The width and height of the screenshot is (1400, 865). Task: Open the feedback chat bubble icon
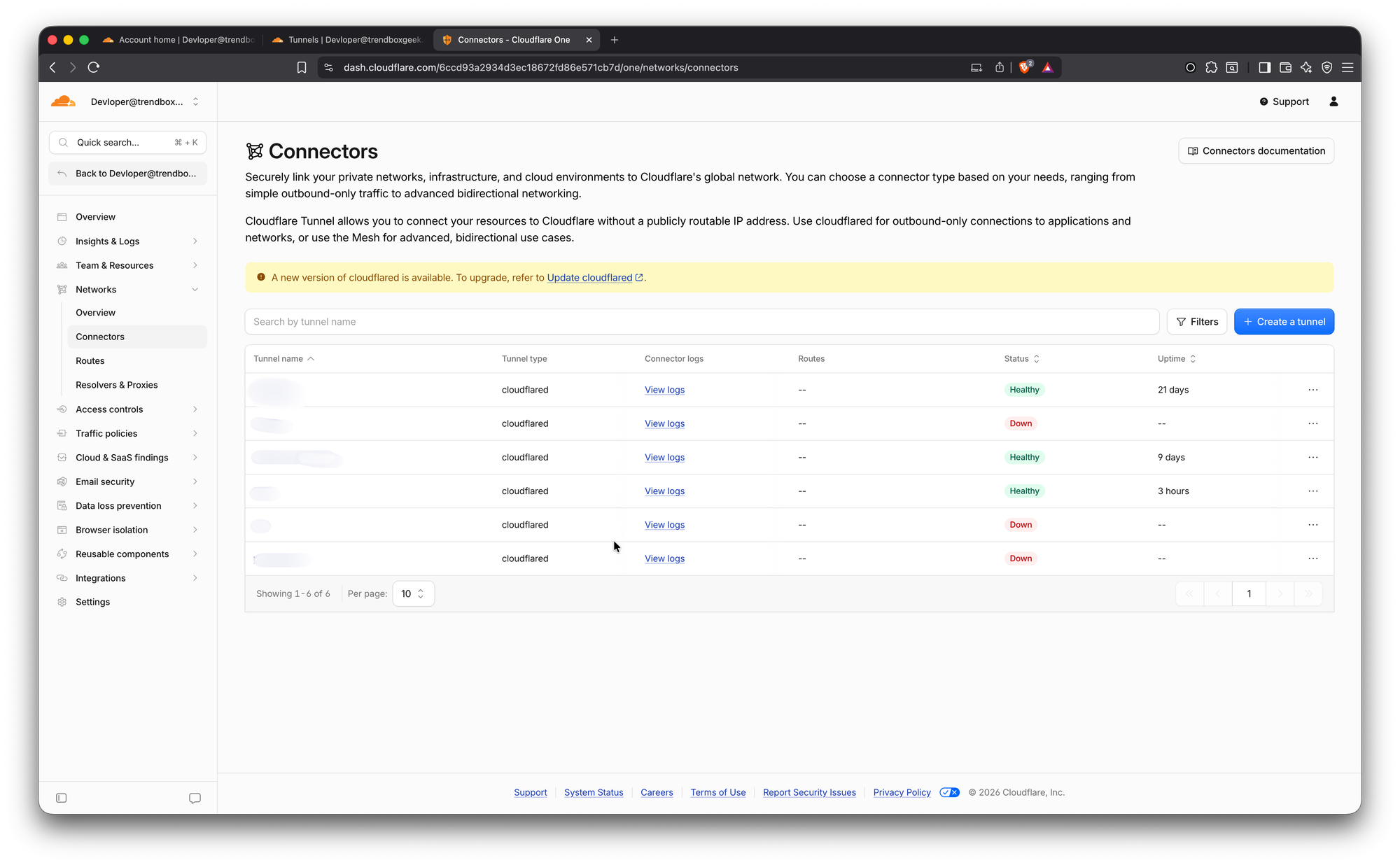coord(195,798)
